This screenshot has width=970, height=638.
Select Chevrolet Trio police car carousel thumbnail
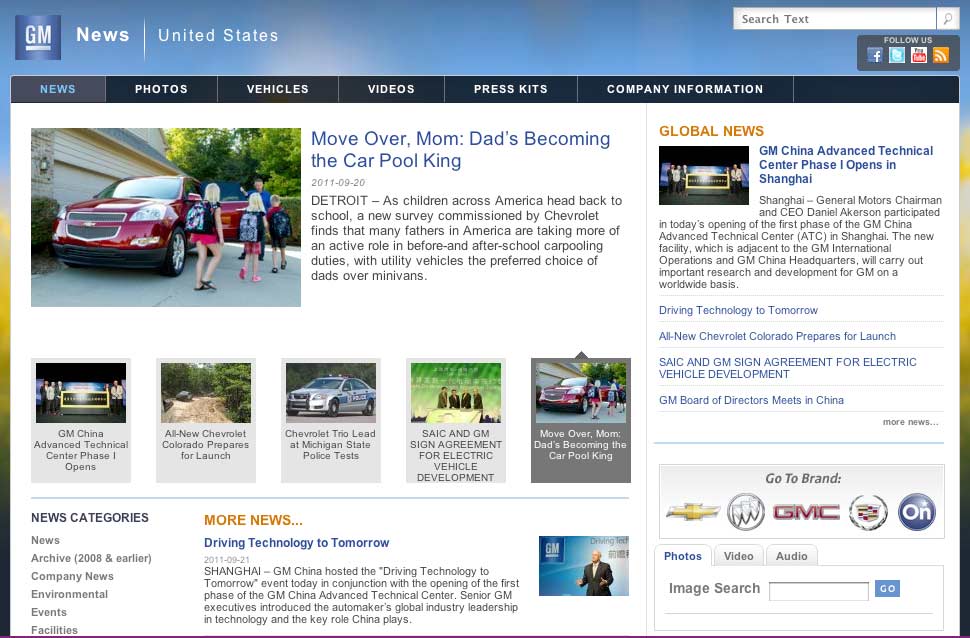(x=331, y=420)
